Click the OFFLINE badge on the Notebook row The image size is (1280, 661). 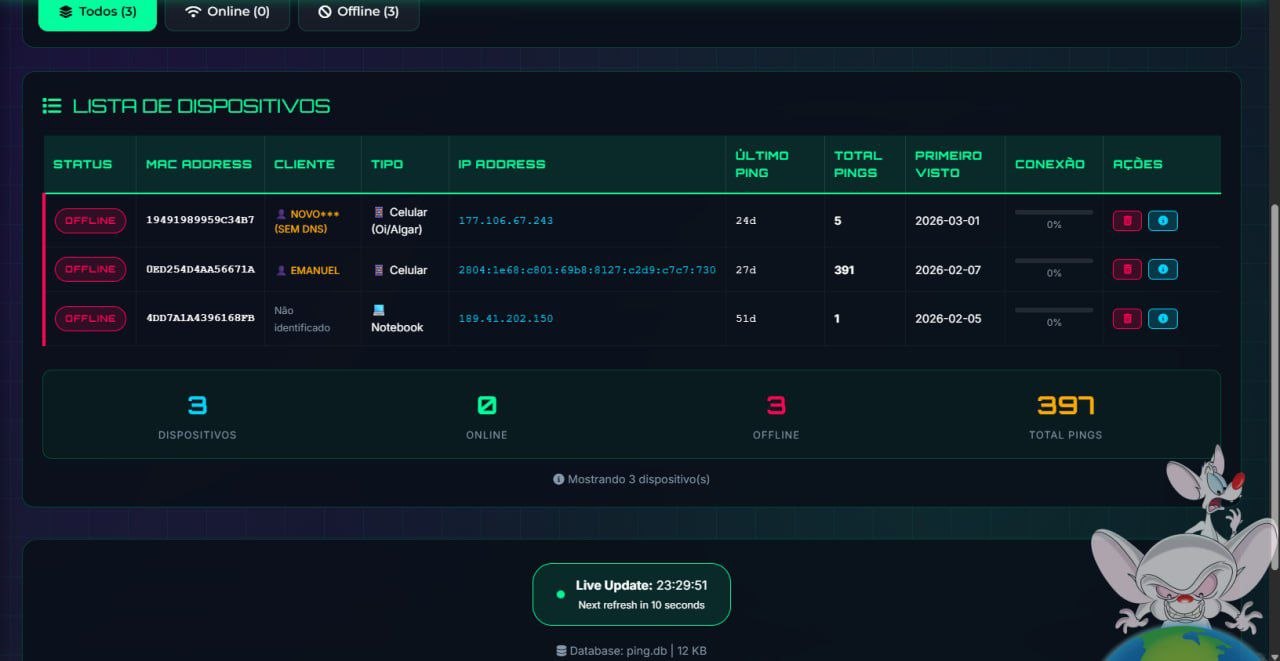tap(90, 319)
